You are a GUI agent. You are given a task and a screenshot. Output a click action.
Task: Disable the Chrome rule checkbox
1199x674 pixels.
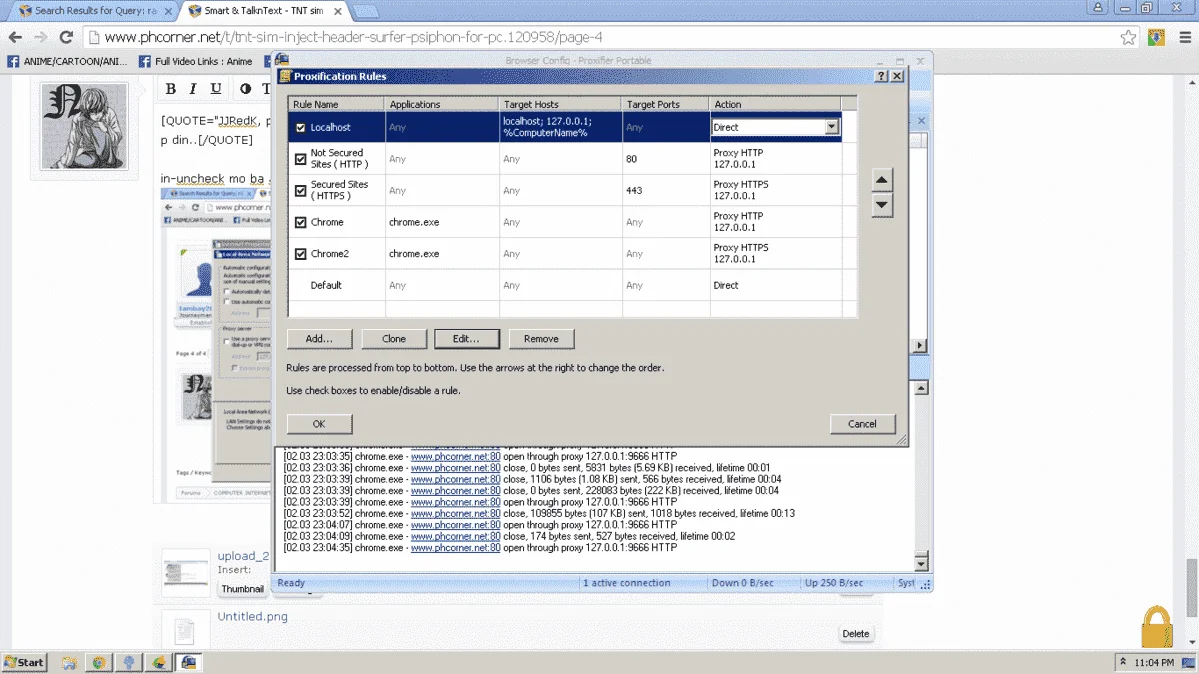[301, 223]
